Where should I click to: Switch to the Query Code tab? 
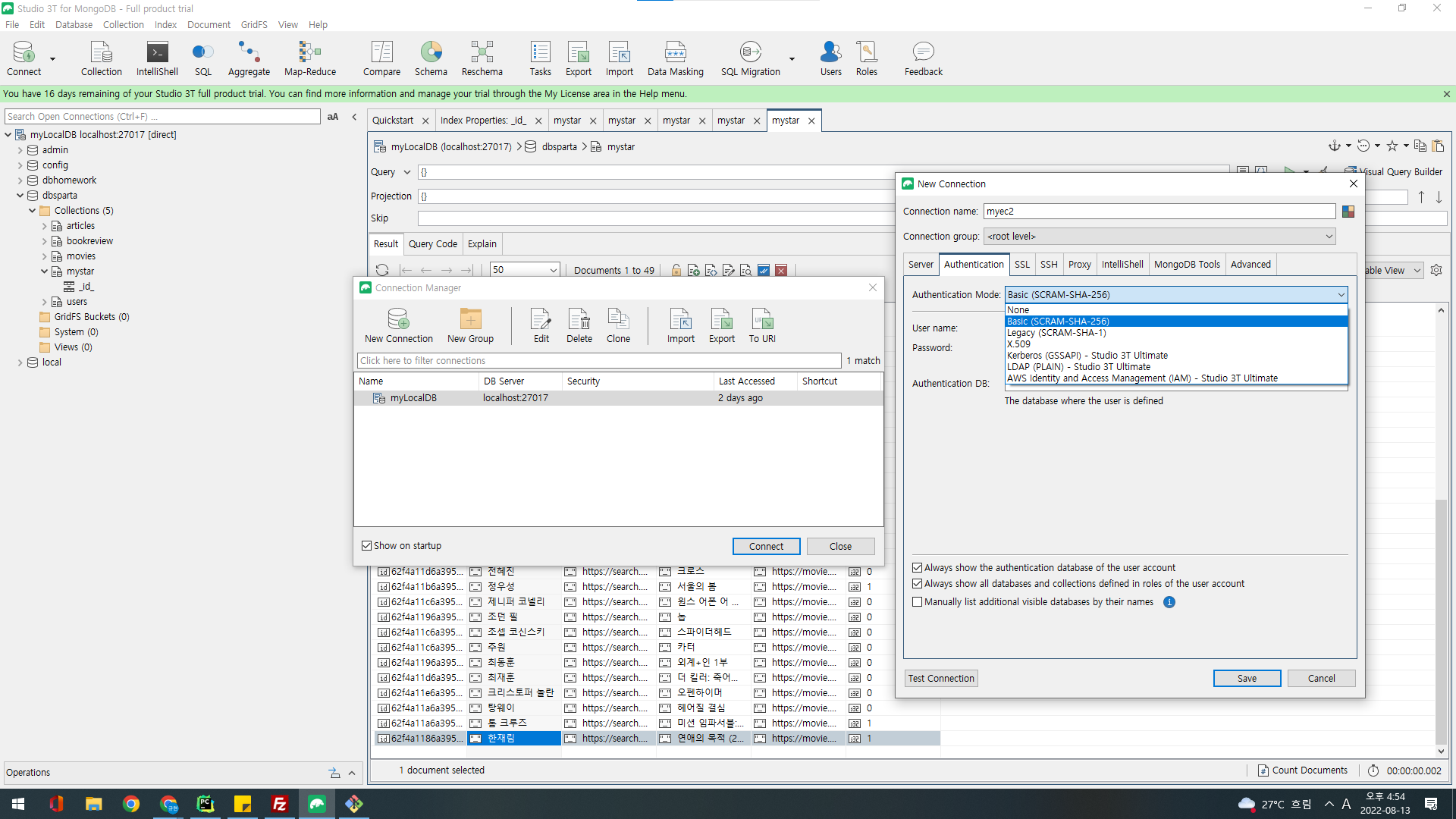point(433,244)
